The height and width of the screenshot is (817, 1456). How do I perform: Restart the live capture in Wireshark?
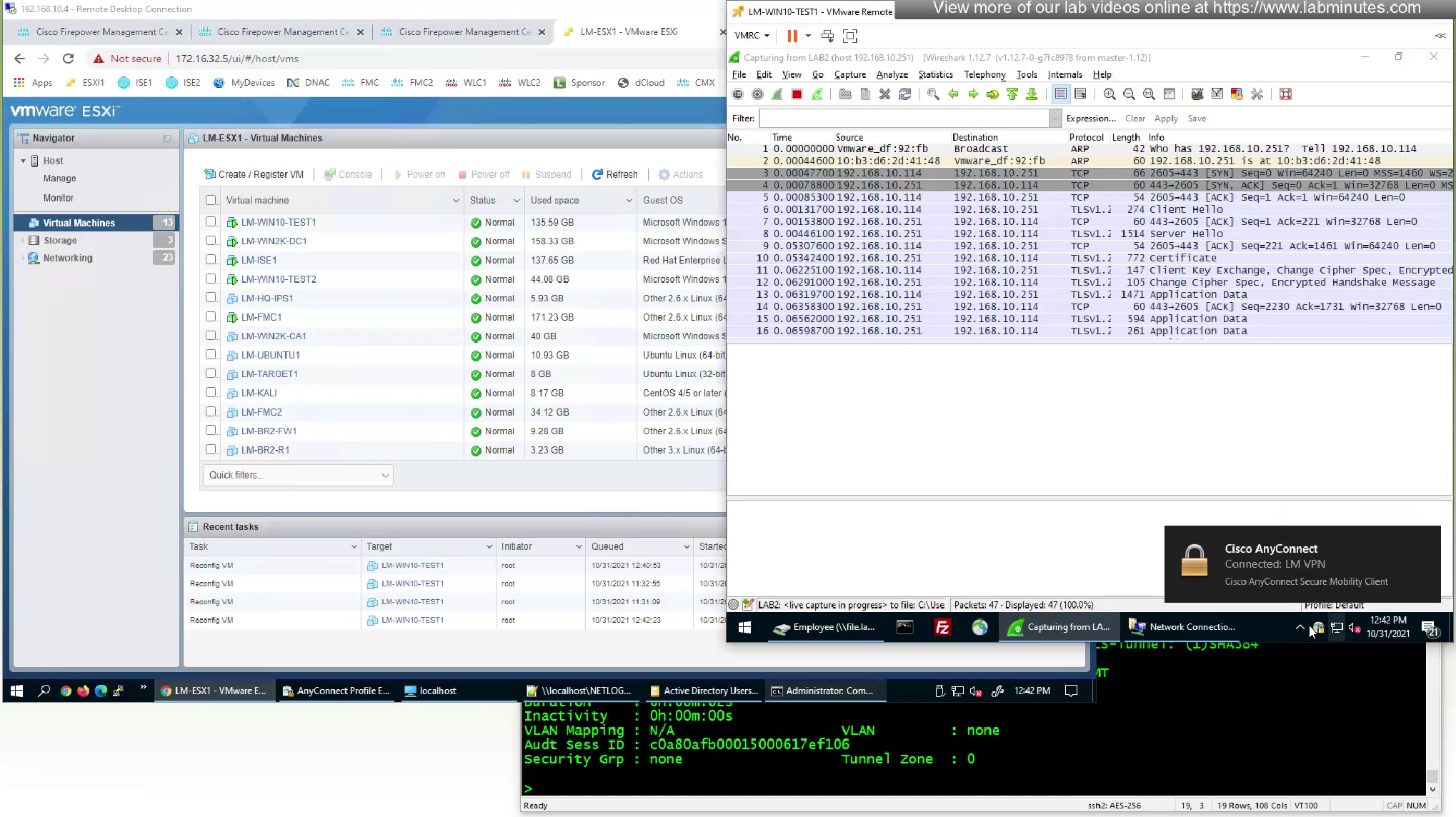tap(817, 94)
